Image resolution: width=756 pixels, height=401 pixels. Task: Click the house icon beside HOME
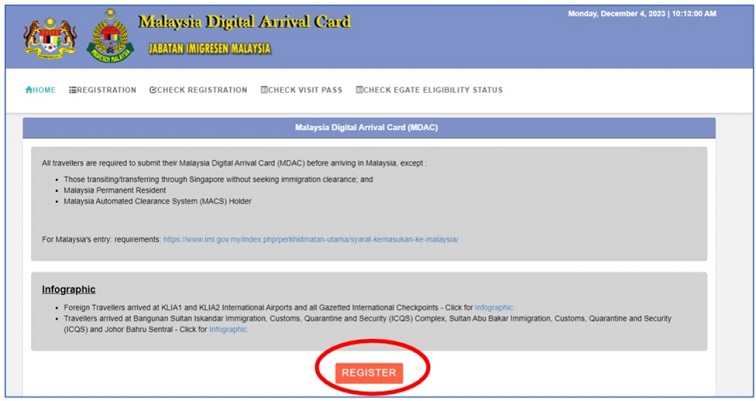tap(28, 90)
